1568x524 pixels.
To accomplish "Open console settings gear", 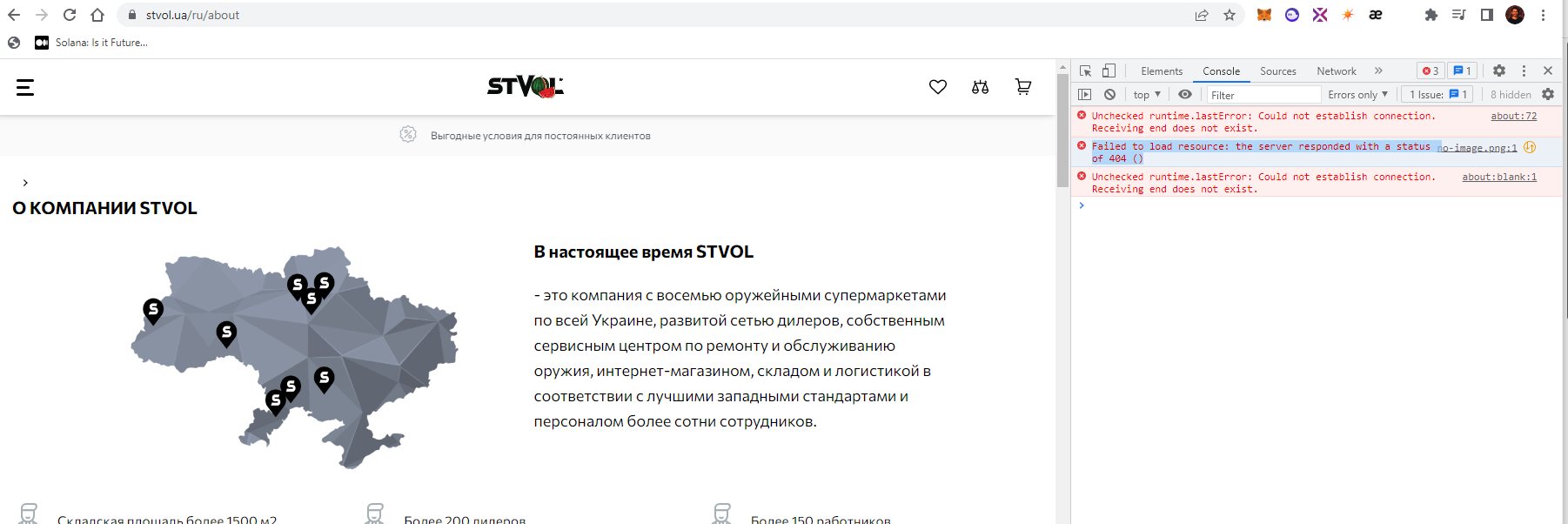I will pyautogui.click(x=1548, y=94).
